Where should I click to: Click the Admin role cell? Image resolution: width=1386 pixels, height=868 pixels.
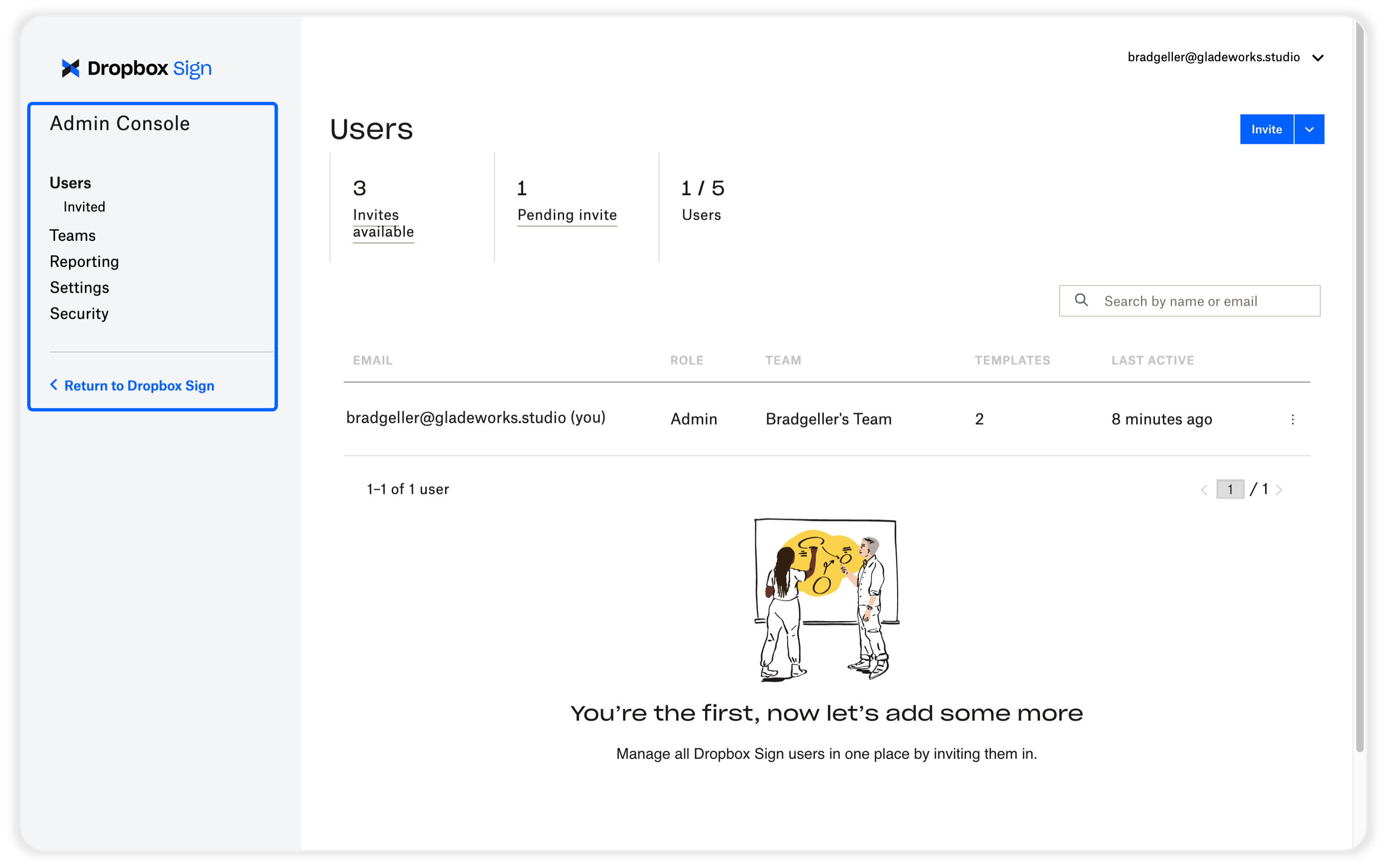(x=694, y=419)
